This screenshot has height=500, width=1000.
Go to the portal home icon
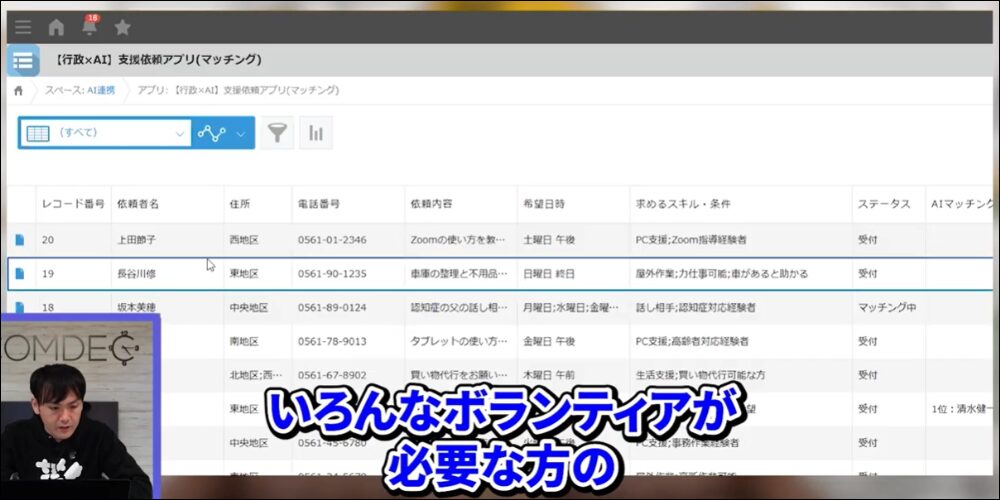coord(56,28)
